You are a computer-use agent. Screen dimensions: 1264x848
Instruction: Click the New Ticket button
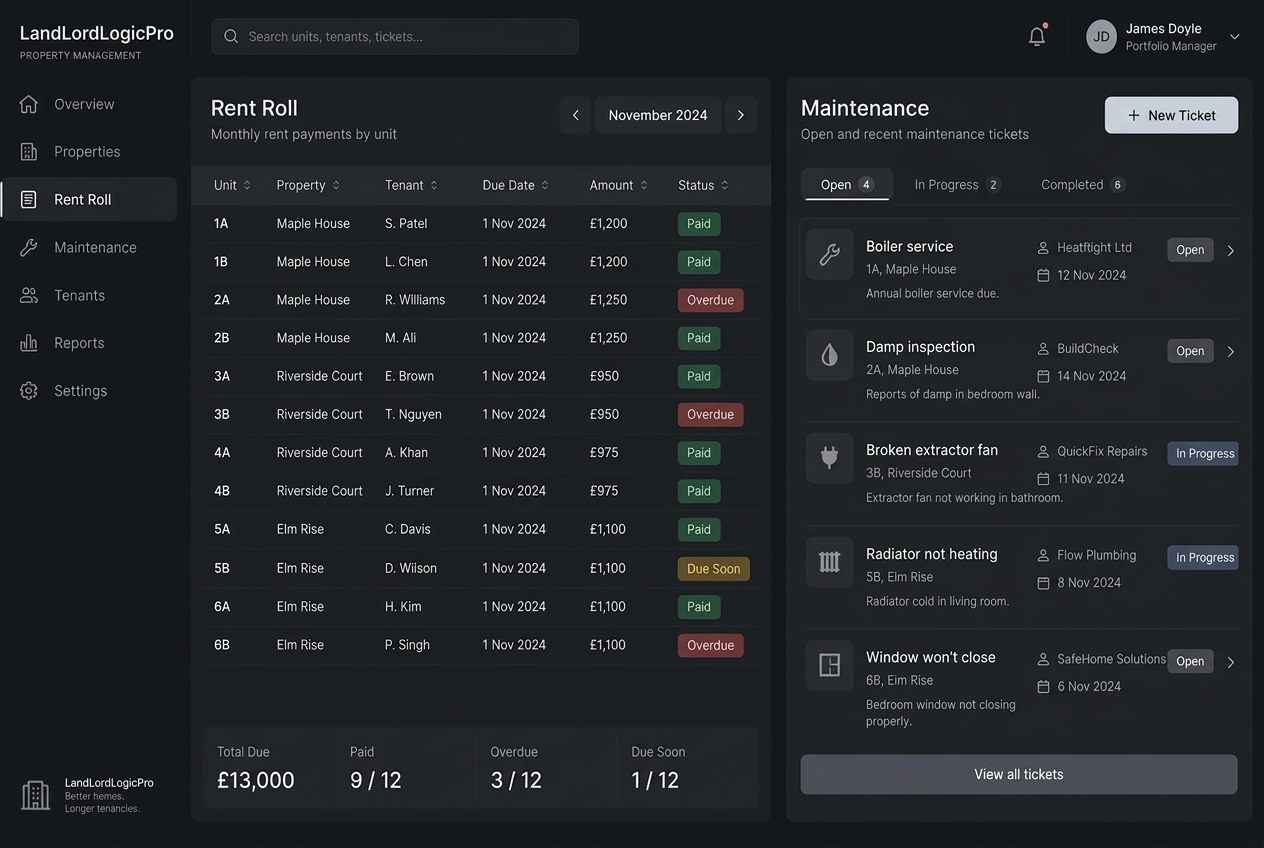pos(1171,115)
